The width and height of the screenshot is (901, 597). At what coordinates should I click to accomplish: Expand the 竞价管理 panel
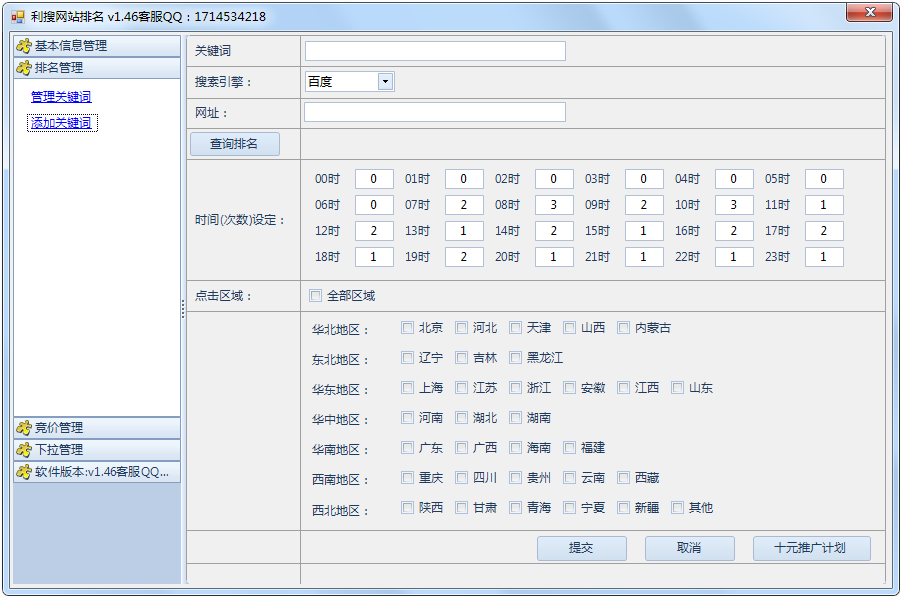tap(97, 428)
